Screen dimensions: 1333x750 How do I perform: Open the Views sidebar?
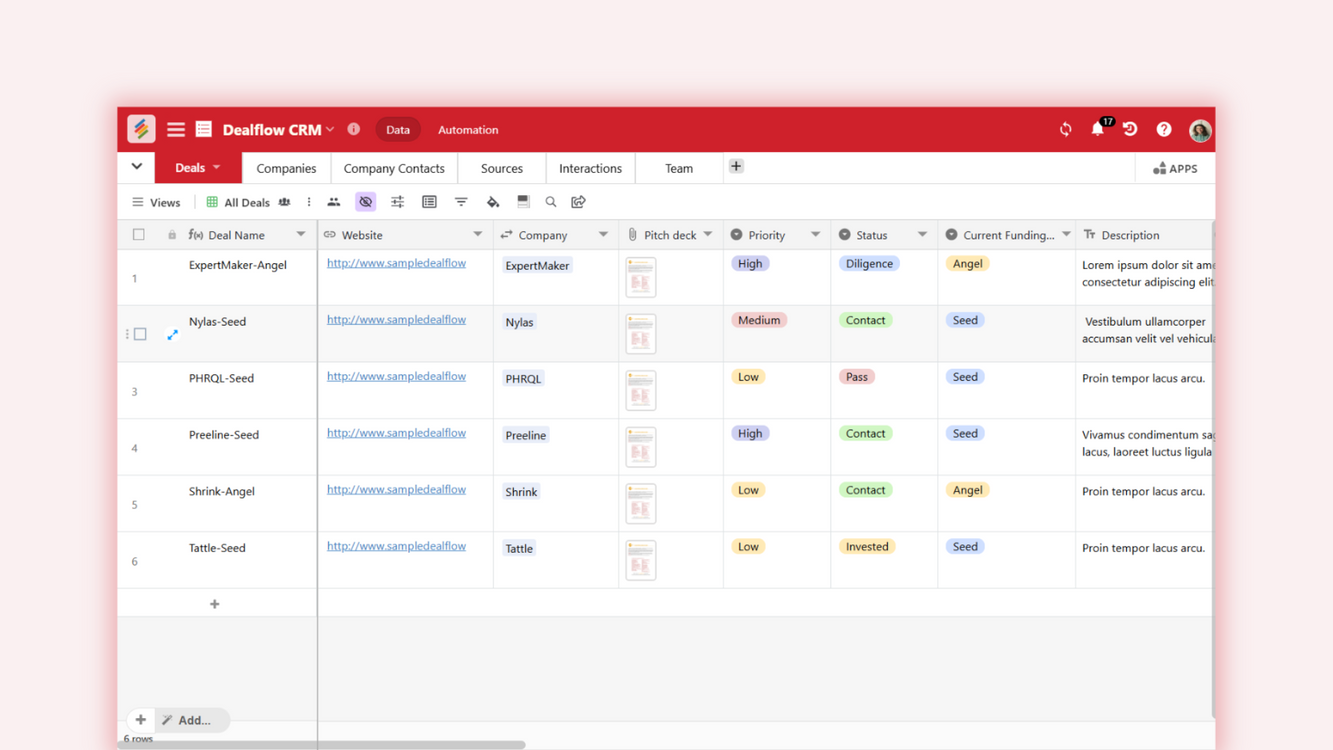[x=156, y=202]
